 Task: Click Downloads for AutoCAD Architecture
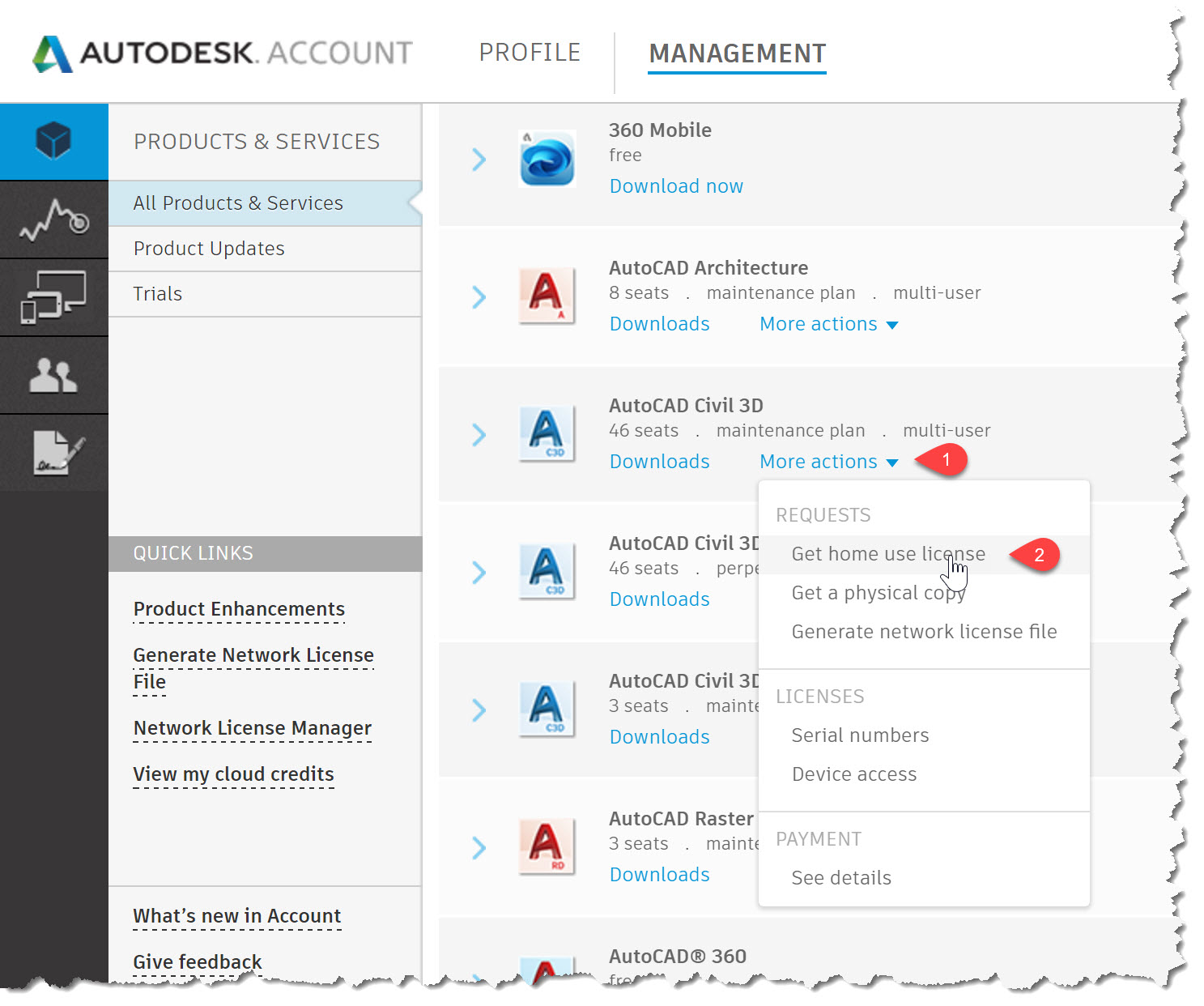pyautogui.click(x=659, y=324)
